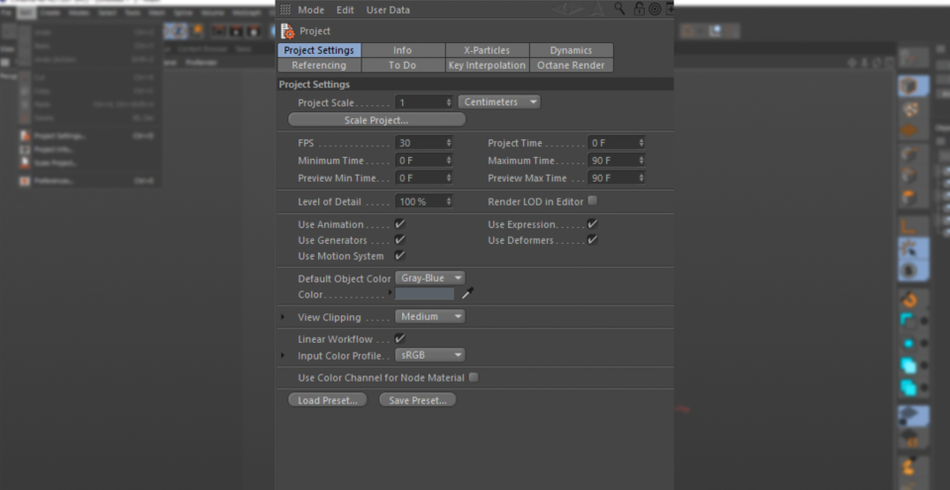Click the Save Preset... button
This screenshot has height=490, width=950.
click(417, 400)
